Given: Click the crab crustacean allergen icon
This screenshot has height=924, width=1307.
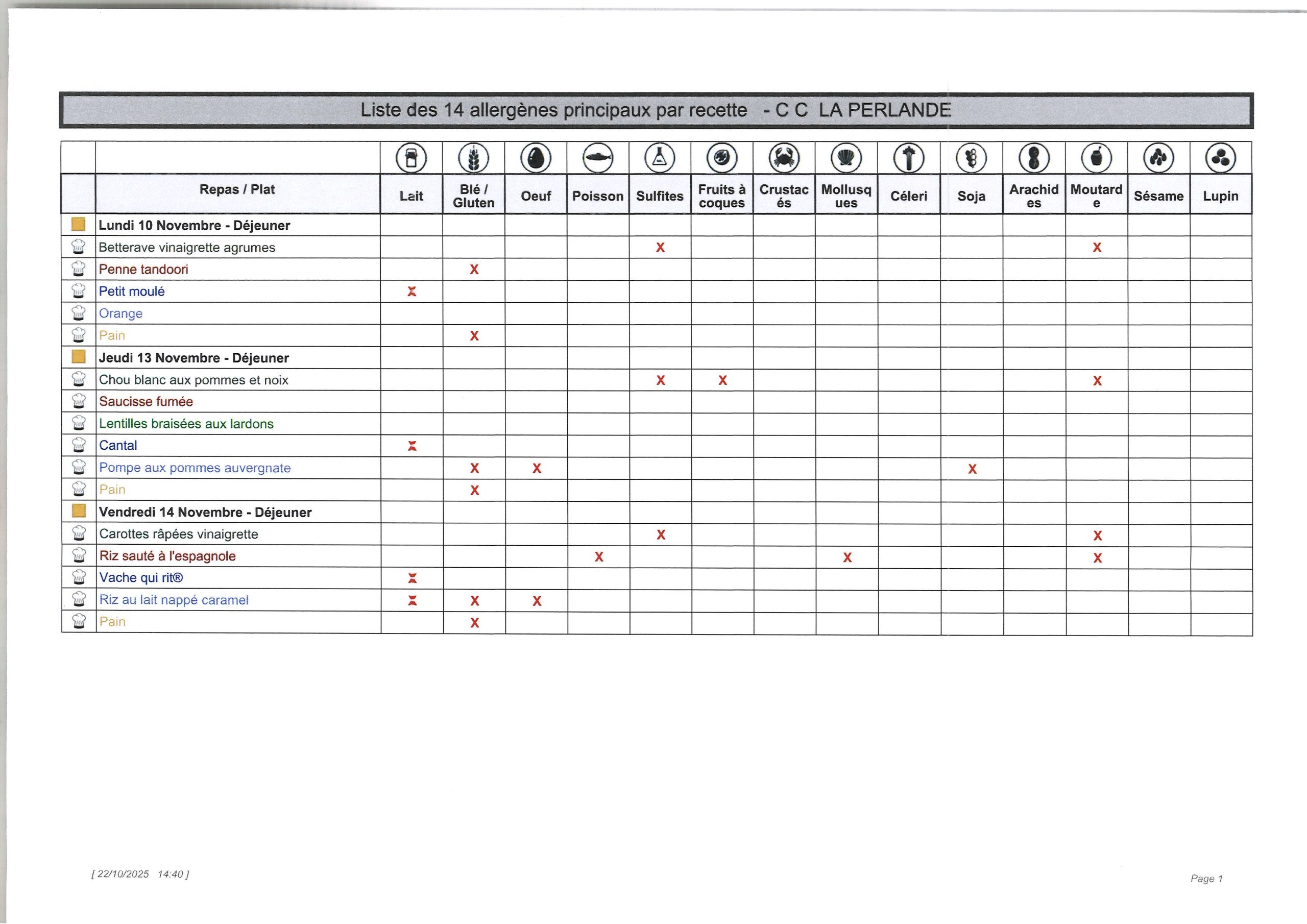Looking at the screenshot, I should click(784, 158).
